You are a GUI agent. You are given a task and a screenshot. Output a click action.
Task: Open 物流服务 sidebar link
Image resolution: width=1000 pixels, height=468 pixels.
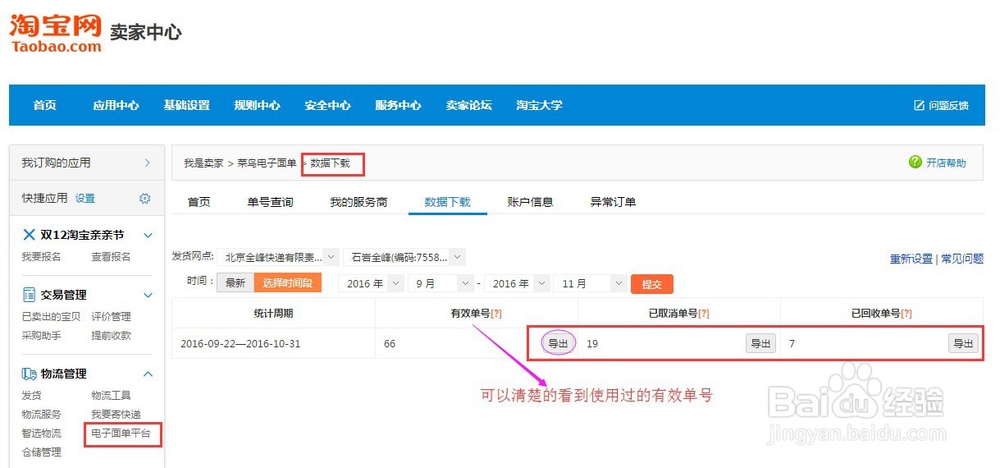pyautogui.click(x=41, y=414)
